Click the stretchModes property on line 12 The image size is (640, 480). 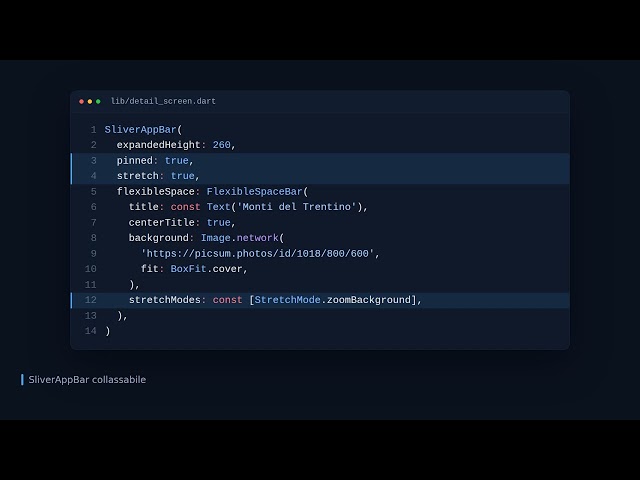pyautogui.click(x=164, y=300)
